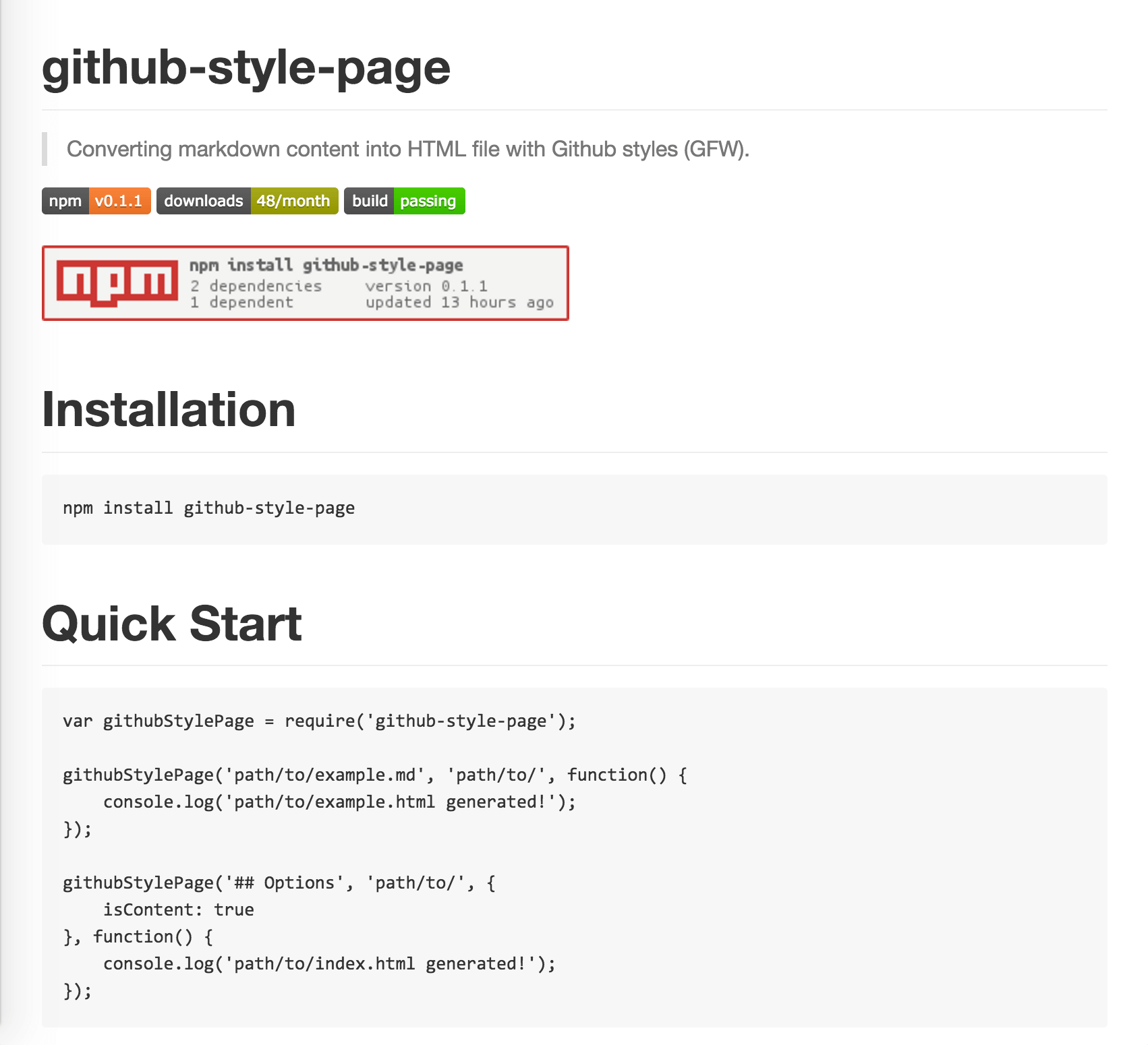Select the '}, function() {' code line

pyautogui.click(x=138, y=937)
